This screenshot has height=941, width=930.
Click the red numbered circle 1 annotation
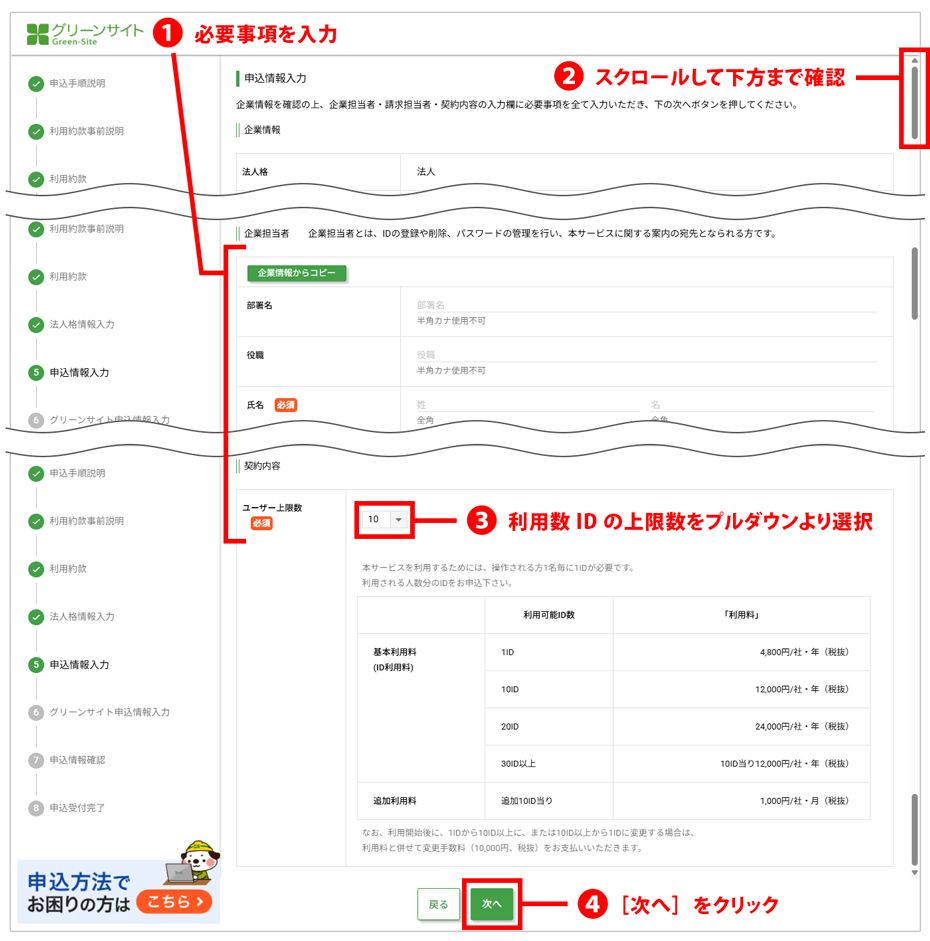click(167, 33)
